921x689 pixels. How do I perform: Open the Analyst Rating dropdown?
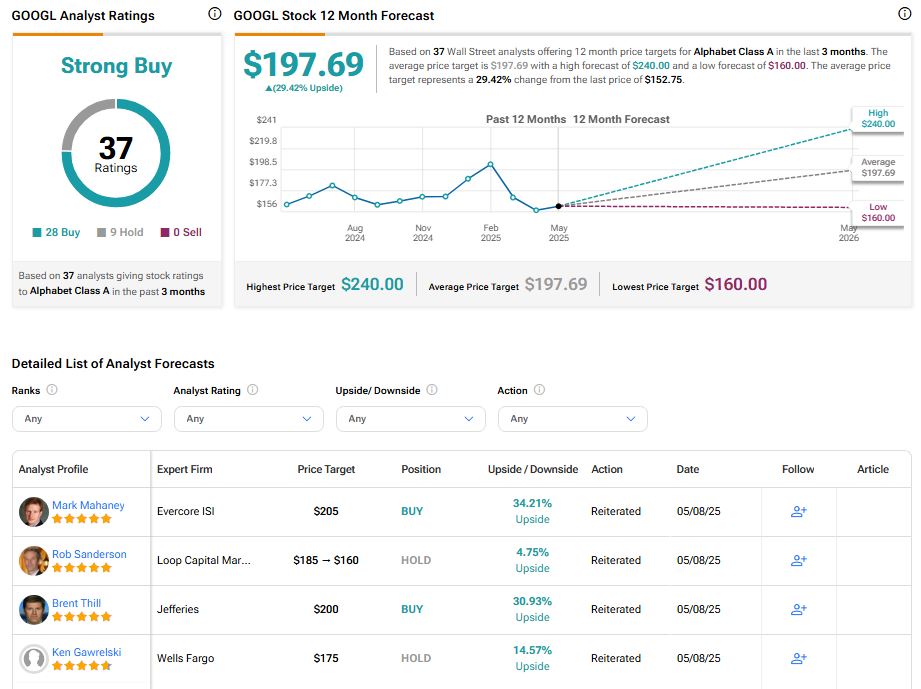248,419
